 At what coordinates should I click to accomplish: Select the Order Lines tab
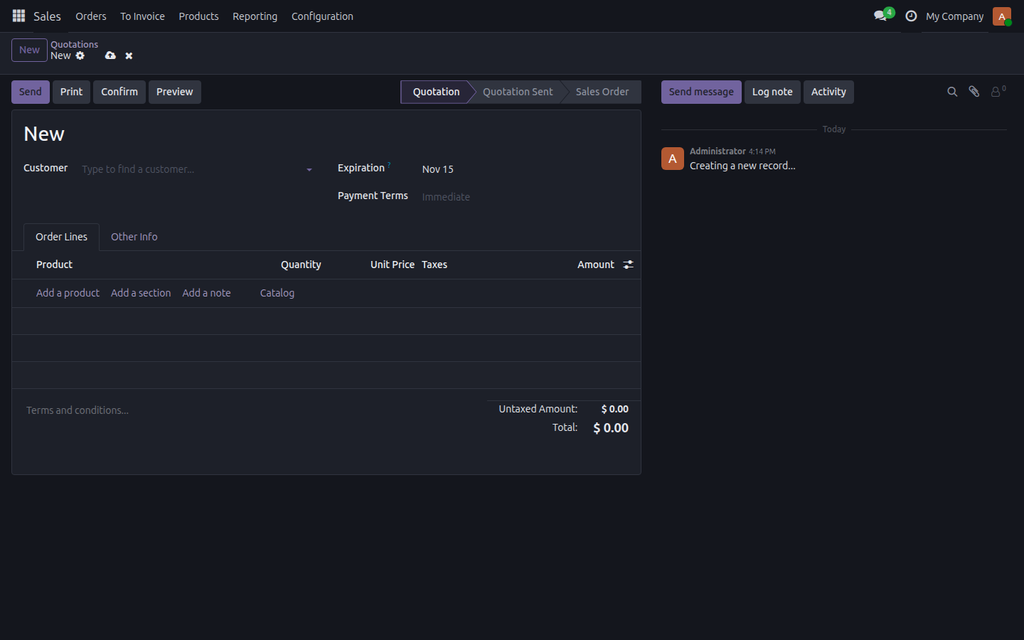click(x=61, y=237)
